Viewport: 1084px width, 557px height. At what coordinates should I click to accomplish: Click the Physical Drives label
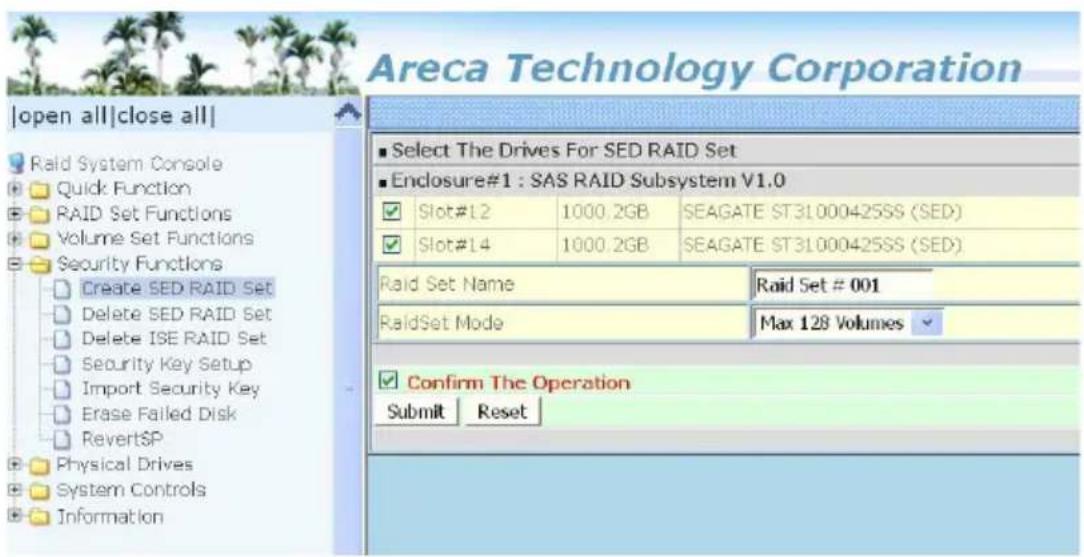(x=124, y=464)
